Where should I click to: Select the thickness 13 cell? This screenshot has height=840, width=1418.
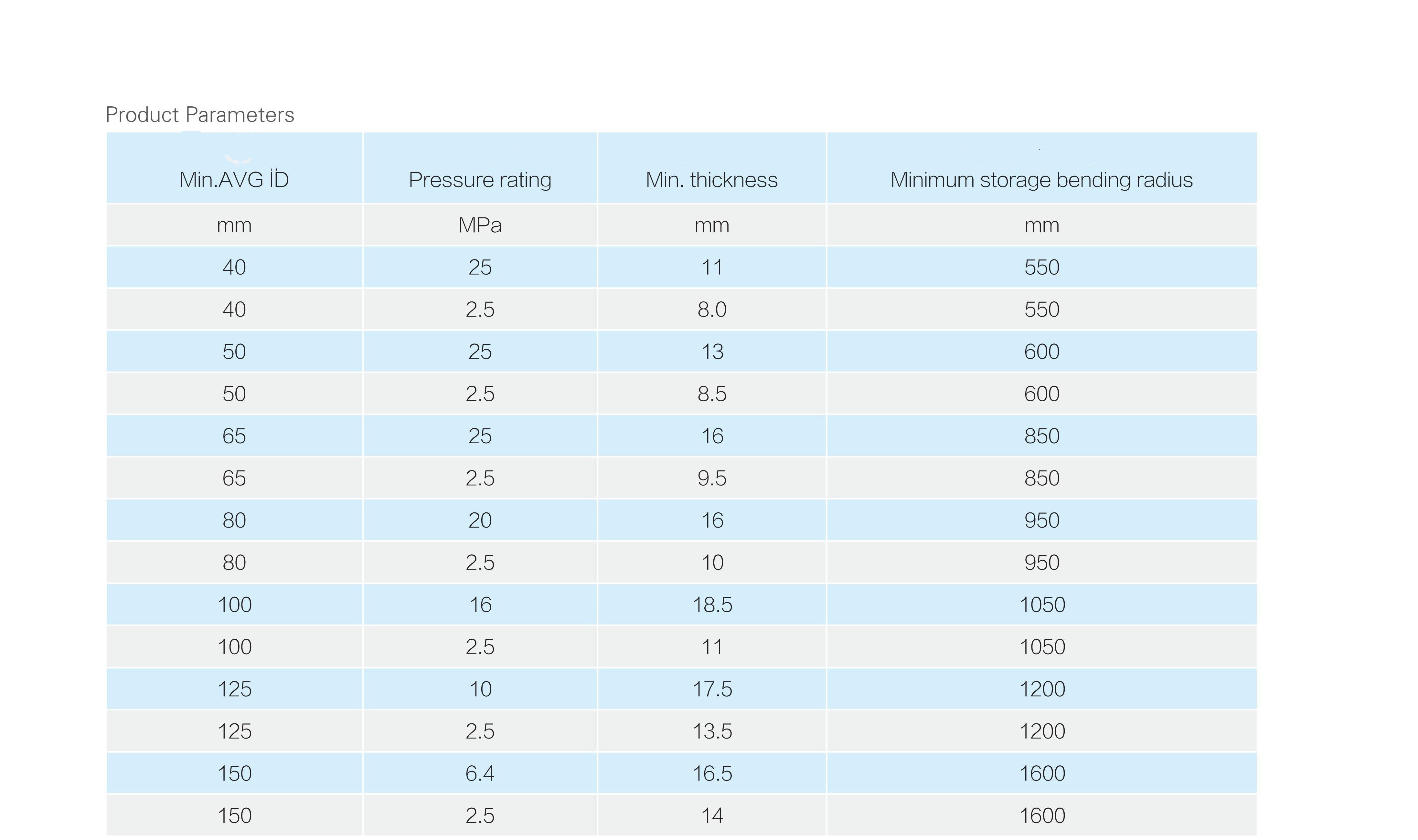click(712, 352)
